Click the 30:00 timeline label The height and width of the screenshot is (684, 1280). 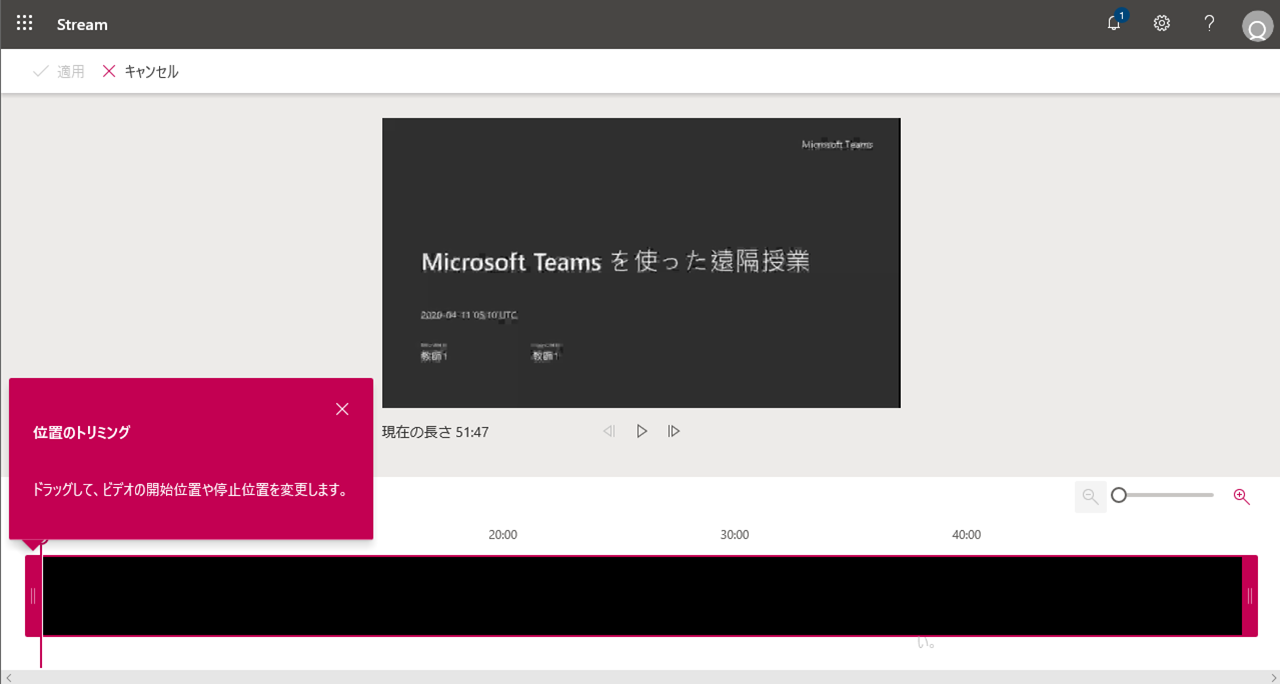pos(735,535)
